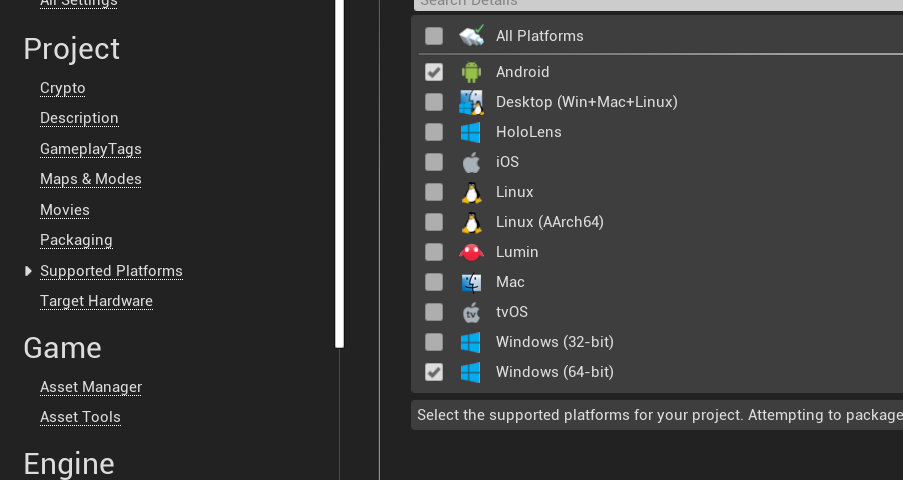This screenshot has height=480, width=903.
Task: Uncheck the Windows (64-bit) checkbox
Action: (x=434, y=372)
